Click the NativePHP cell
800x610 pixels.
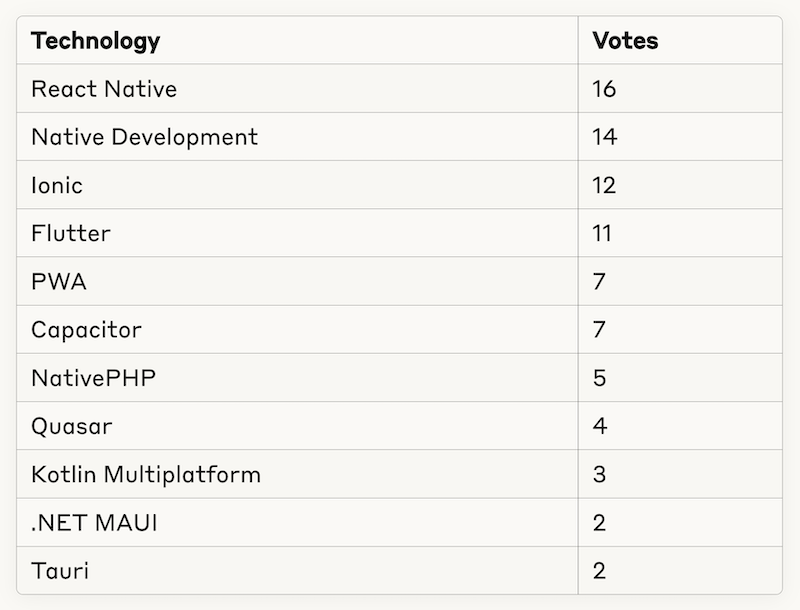(94, 378)
